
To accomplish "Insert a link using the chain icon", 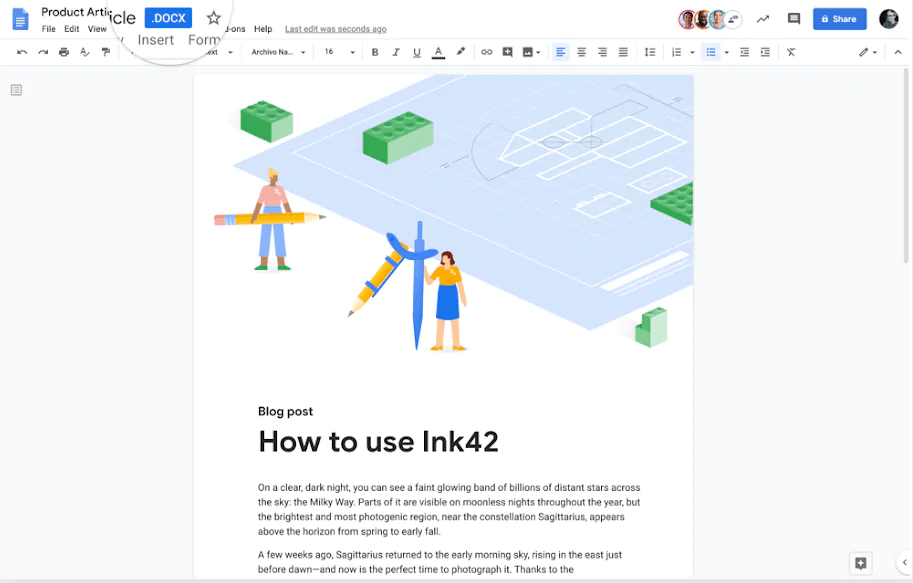I will tap(487, 52).
